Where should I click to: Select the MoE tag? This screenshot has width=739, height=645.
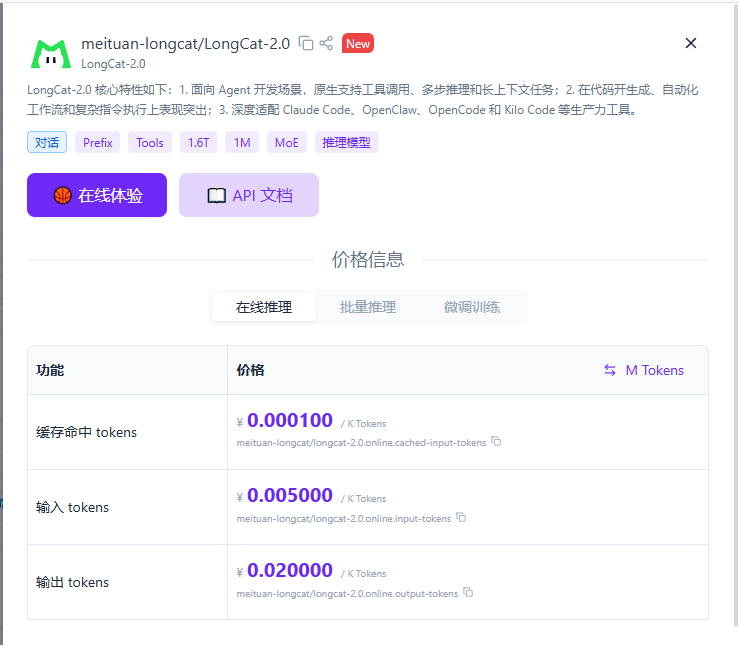click(x=287, y=142)
